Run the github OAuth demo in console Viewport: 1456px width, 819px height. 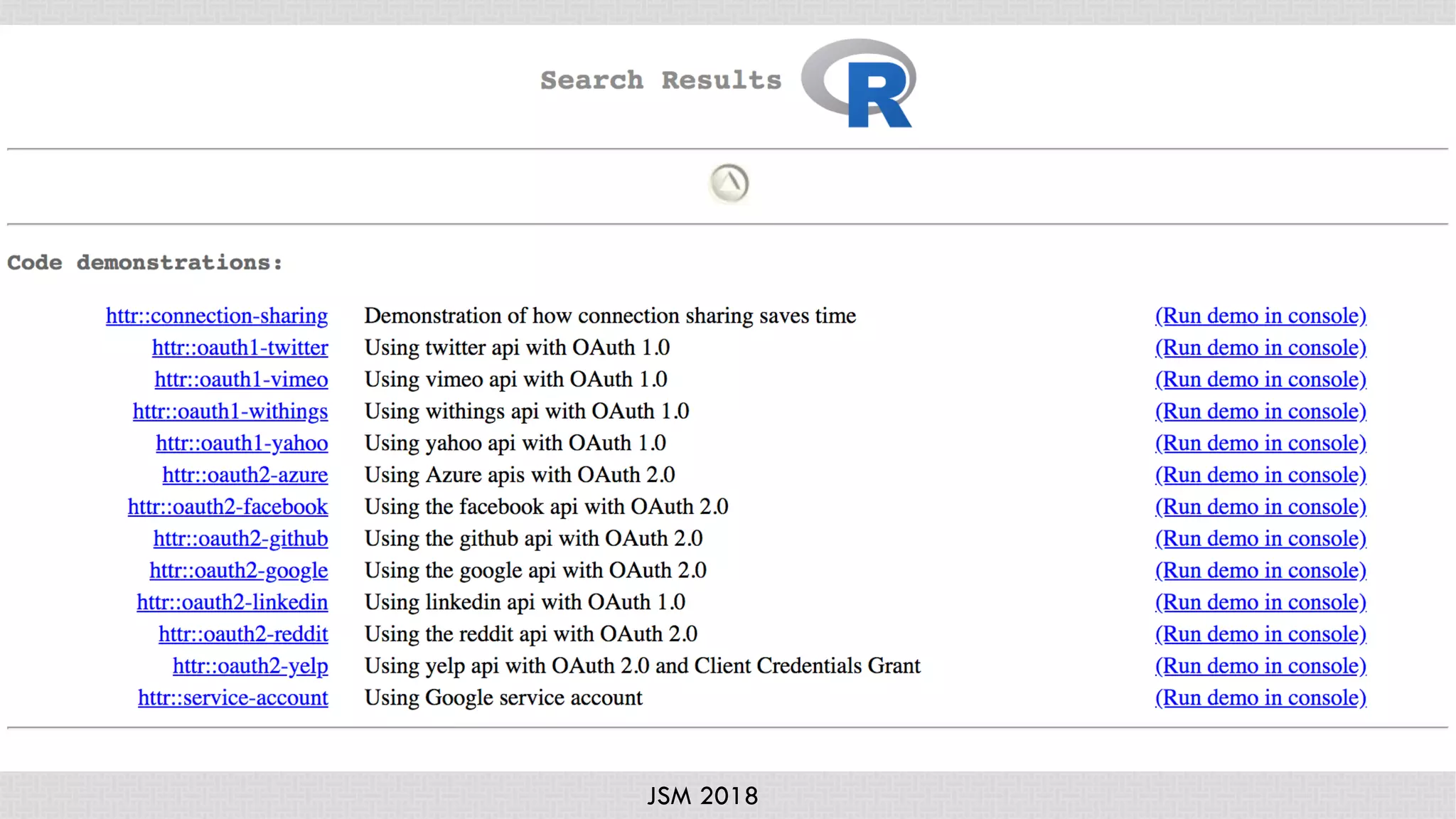pos(1260,539)
